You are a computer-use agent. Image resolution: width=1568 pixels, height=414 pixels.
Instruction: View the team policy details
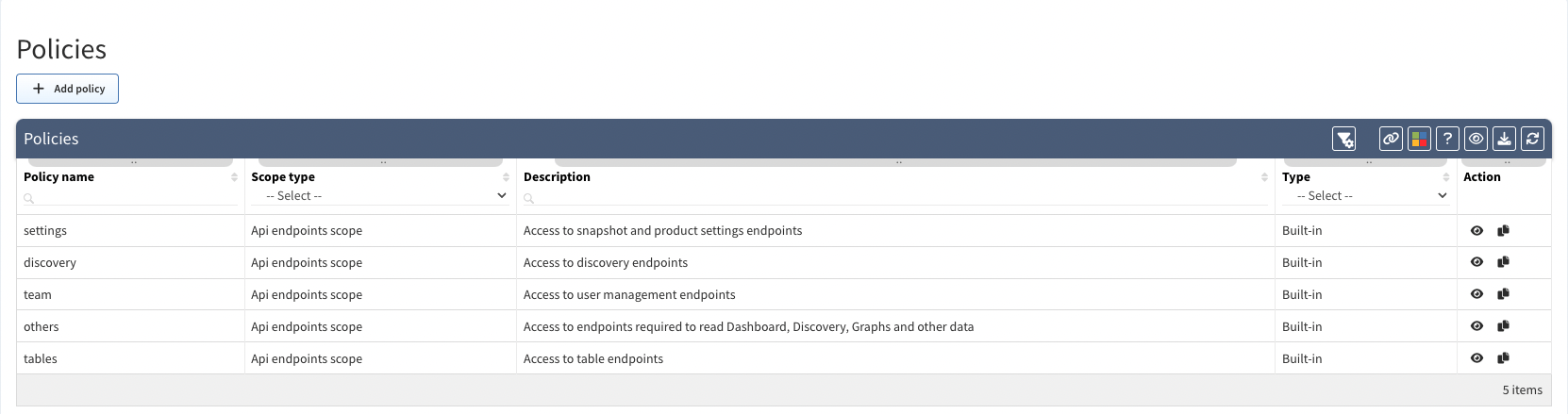(x=1476, y=295)
